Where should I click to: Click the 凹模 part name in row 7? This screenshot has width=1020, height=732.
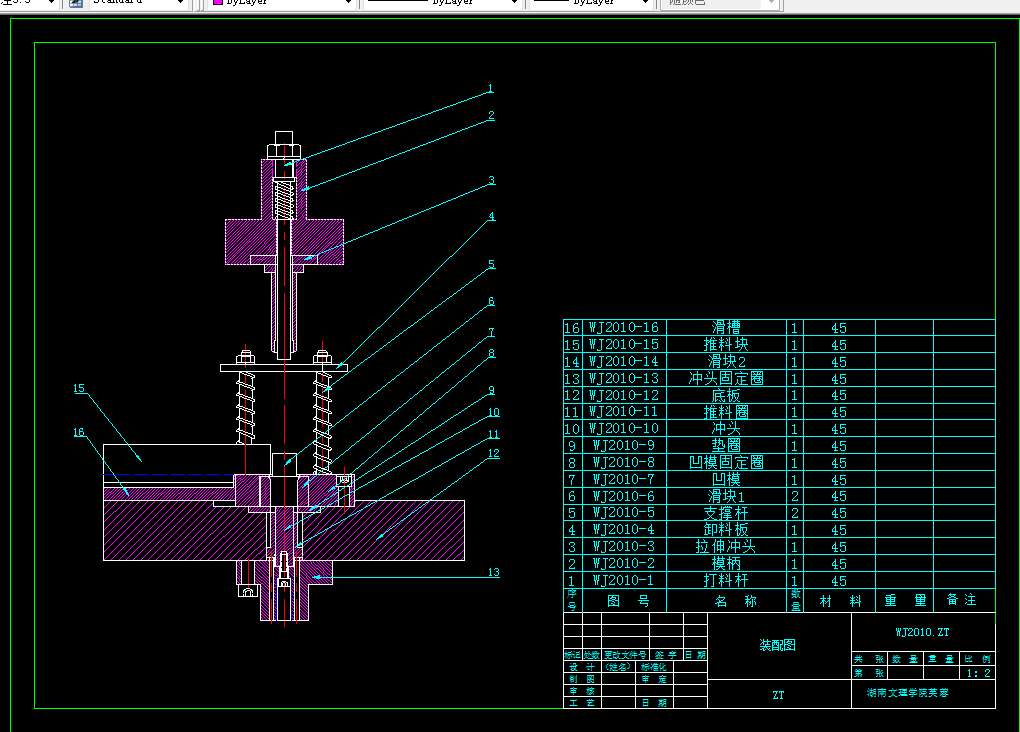[726, 480]
